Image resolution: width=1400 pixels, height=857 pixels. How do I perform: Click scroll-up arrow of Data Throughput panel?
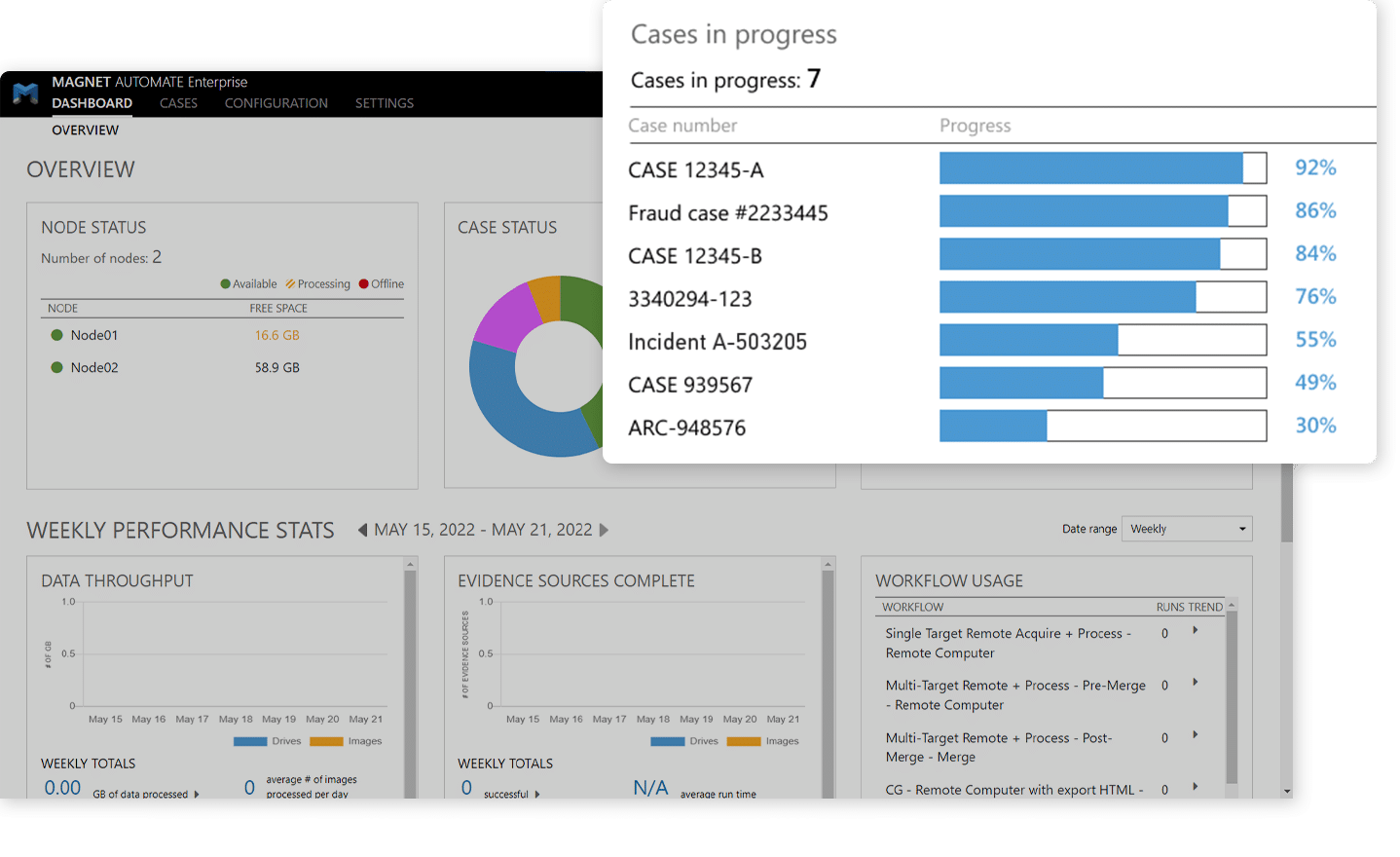[x=410, y=565]
